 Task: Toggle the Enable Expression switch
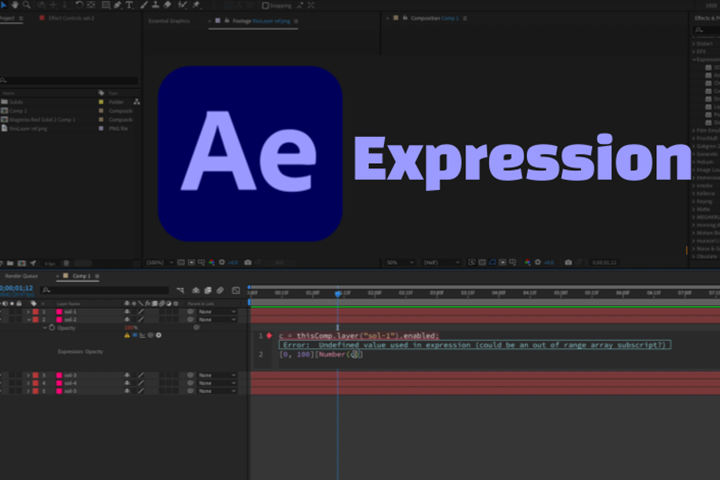coord(135,335)
